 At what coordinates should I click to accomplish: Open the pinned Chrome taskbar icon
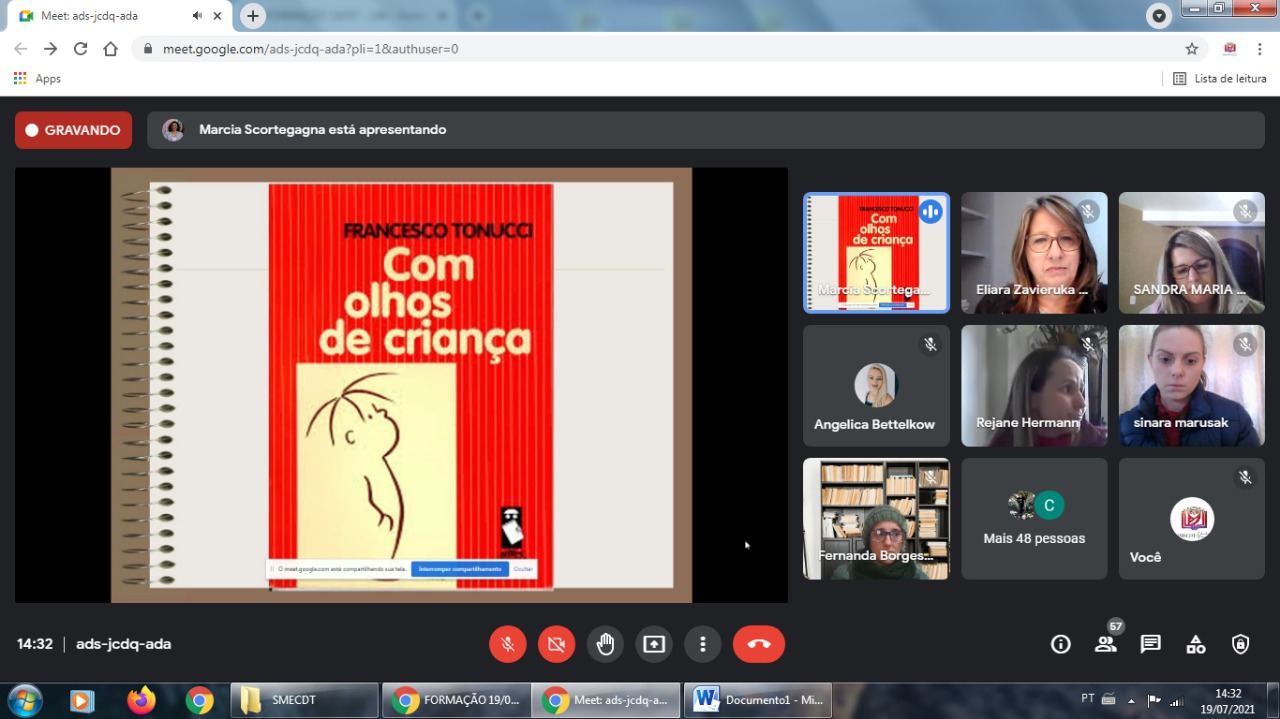coord(200,701)
